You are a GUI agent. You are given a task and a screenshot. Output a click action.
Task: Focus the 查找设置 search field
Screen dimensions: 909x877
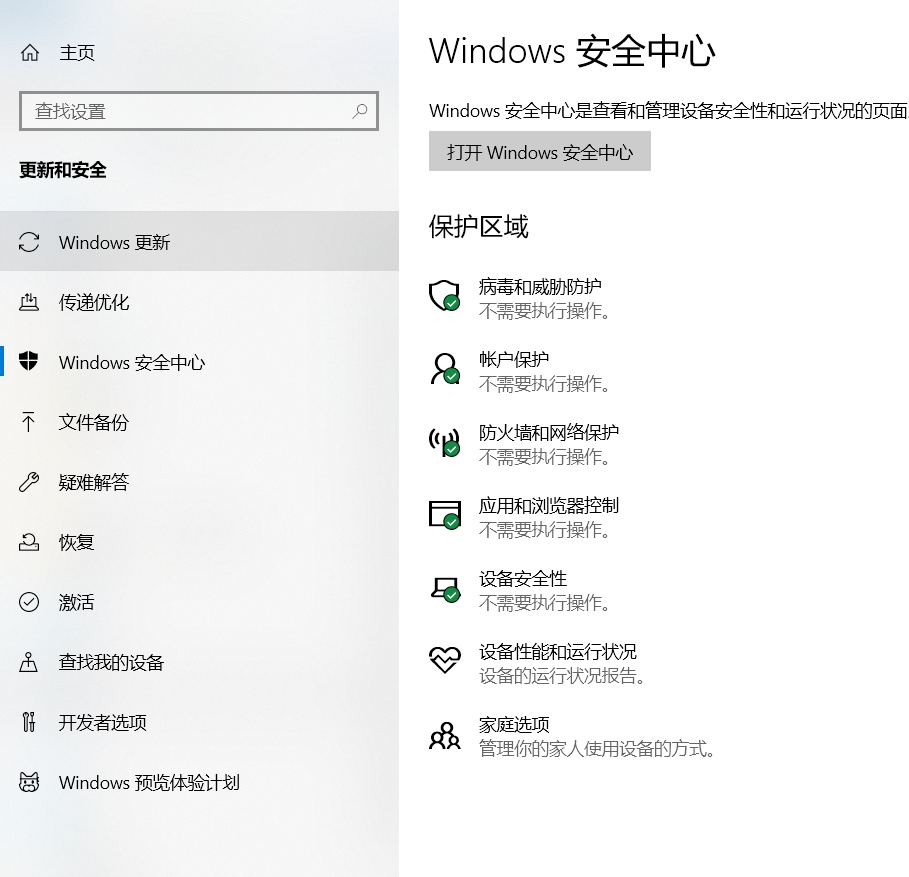(x=199, y=111)
